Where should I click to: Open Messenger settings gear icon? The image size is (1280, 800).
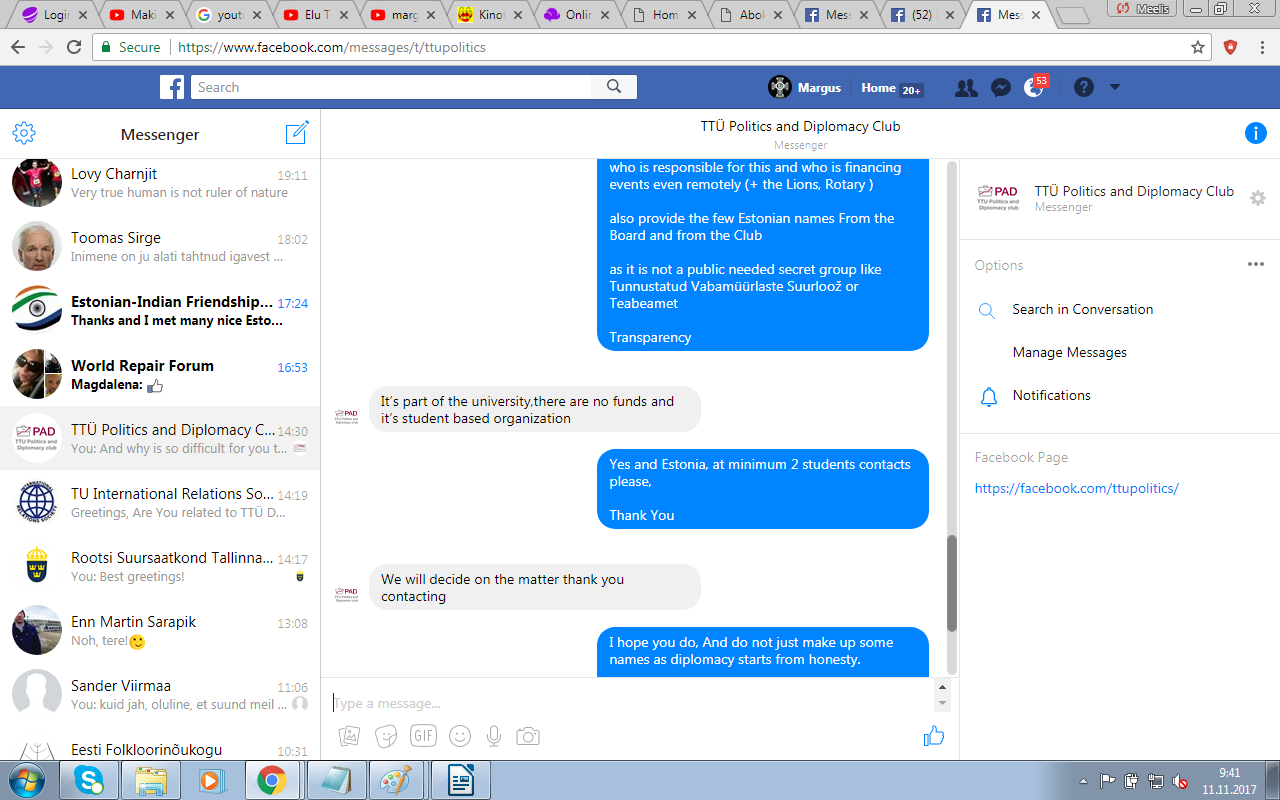tap(24, 133)
